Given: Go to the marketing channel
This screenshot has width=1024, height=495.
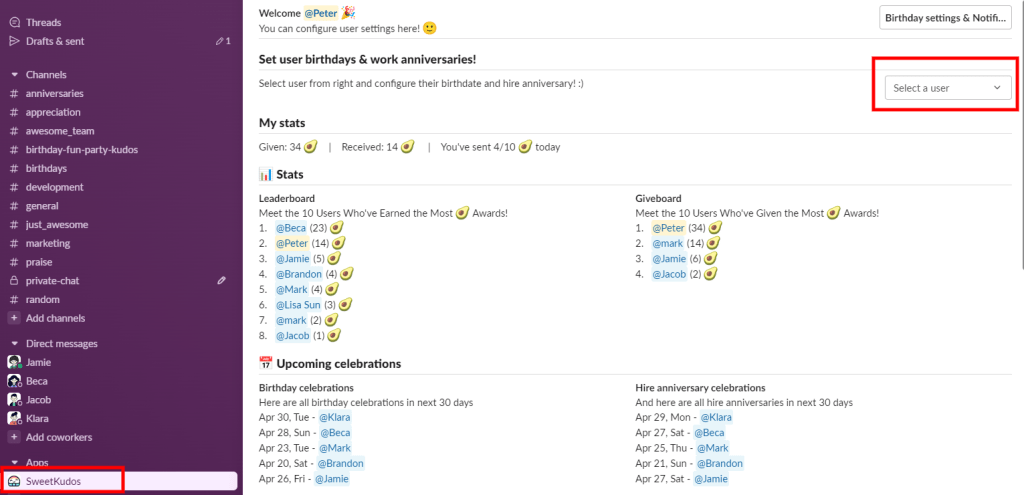Looking at the screenshot, I should pos(48,244).
